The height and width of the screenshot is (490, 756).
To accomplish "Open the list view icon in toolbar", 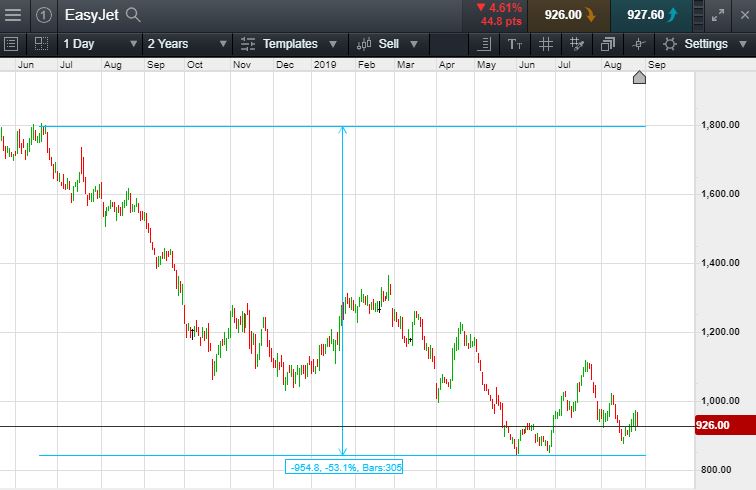I will click(11, 44).
